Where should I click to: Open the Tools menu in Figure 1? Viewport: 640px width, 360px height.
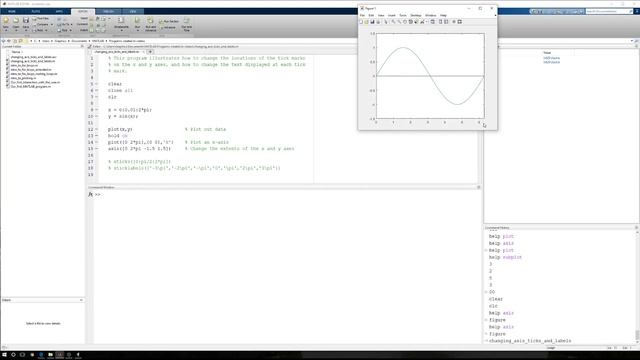tap(403, 16)
